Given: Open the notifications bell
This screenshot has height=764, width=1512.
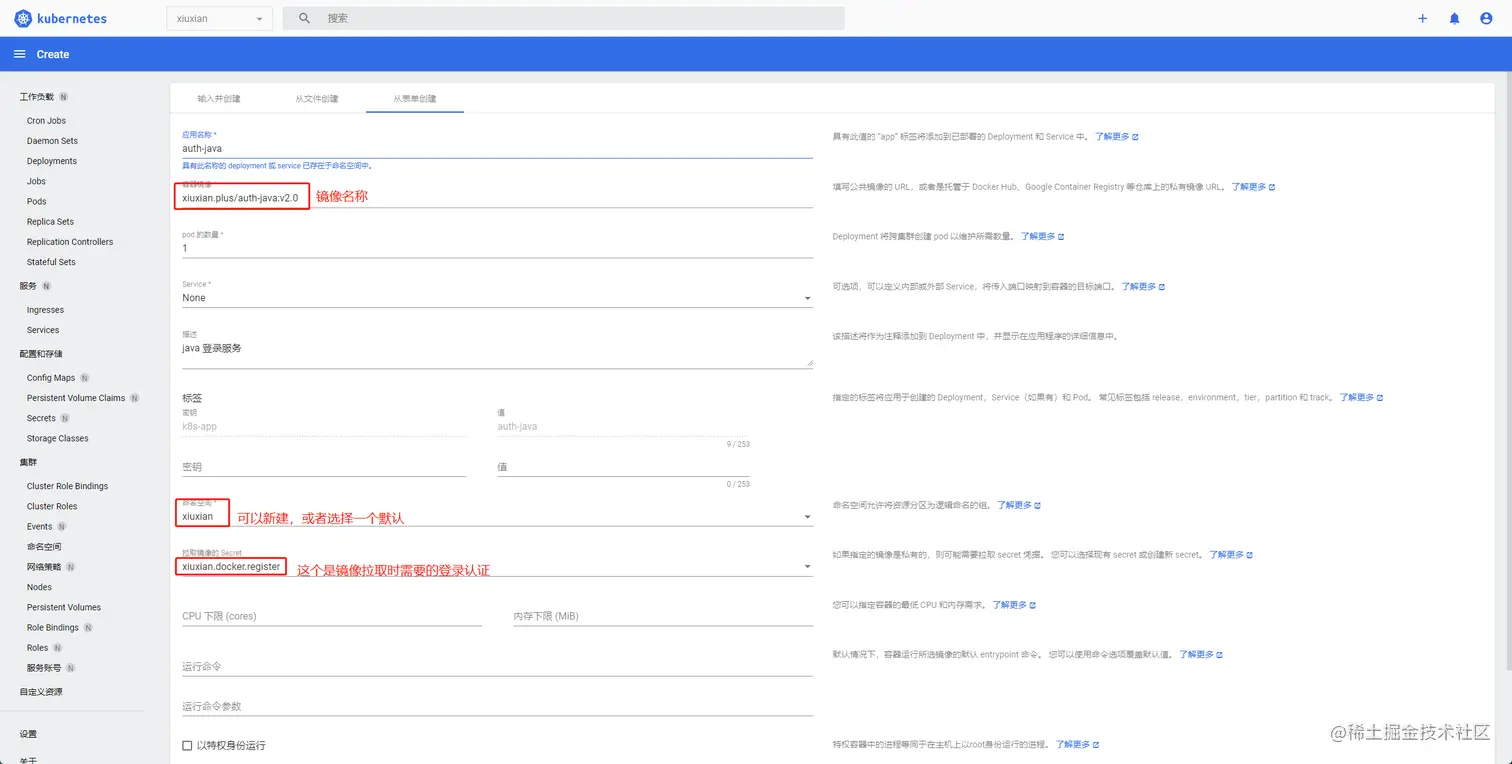Looking at the screenshot, I should [1454, 18].
